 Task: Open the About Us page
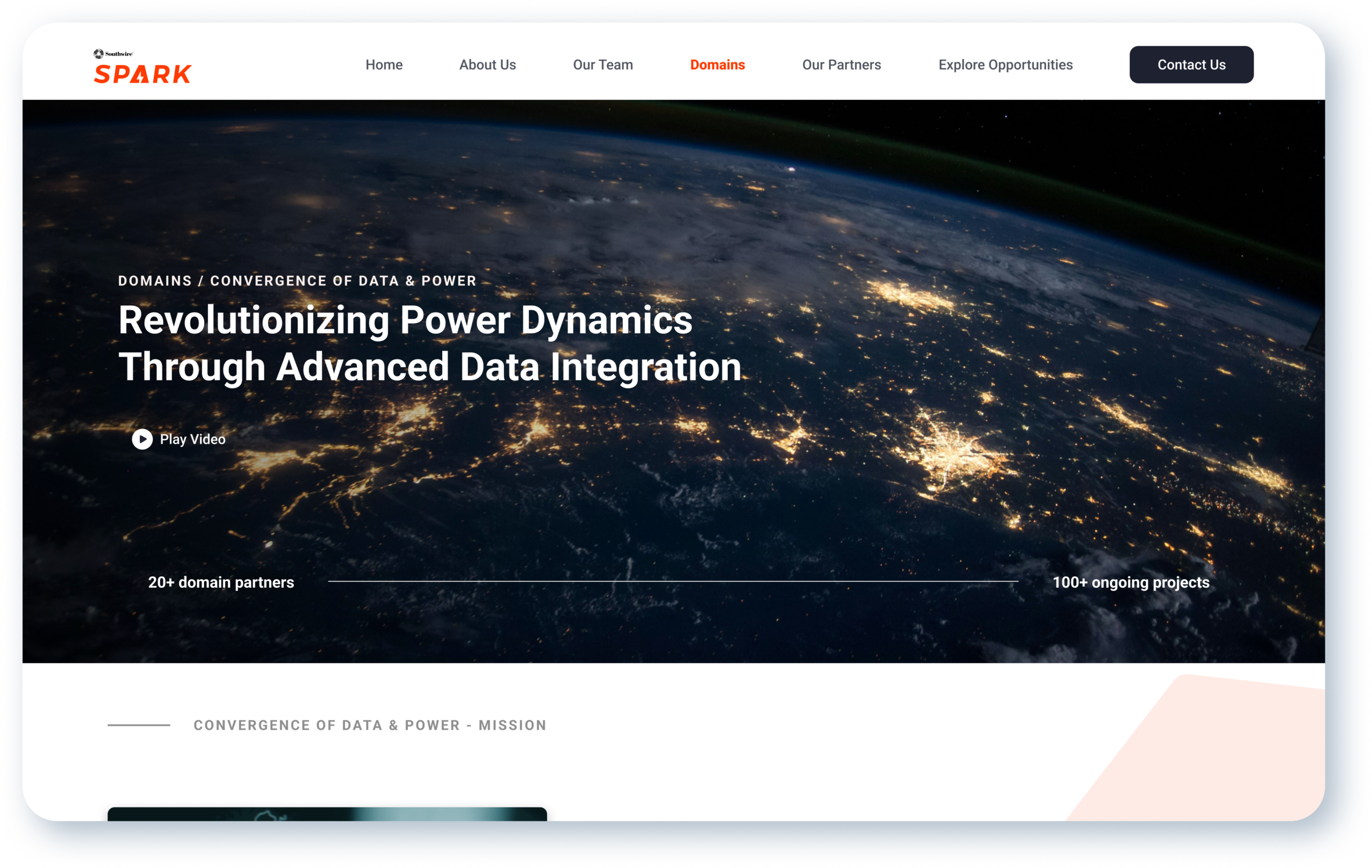pyautogui.click(x=487, y=65)
